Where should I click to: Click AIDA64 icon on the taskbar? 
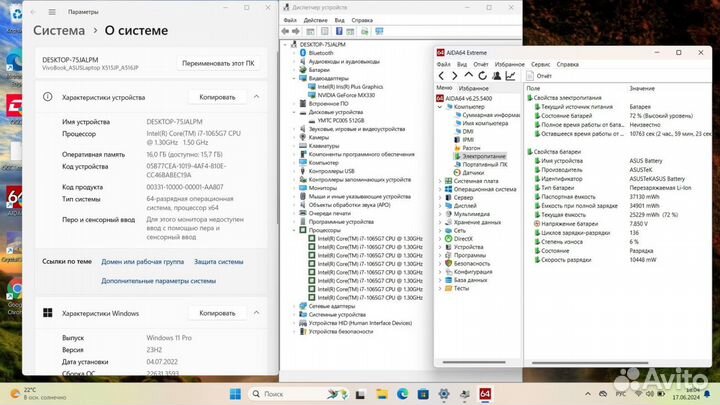pos(485,394)
